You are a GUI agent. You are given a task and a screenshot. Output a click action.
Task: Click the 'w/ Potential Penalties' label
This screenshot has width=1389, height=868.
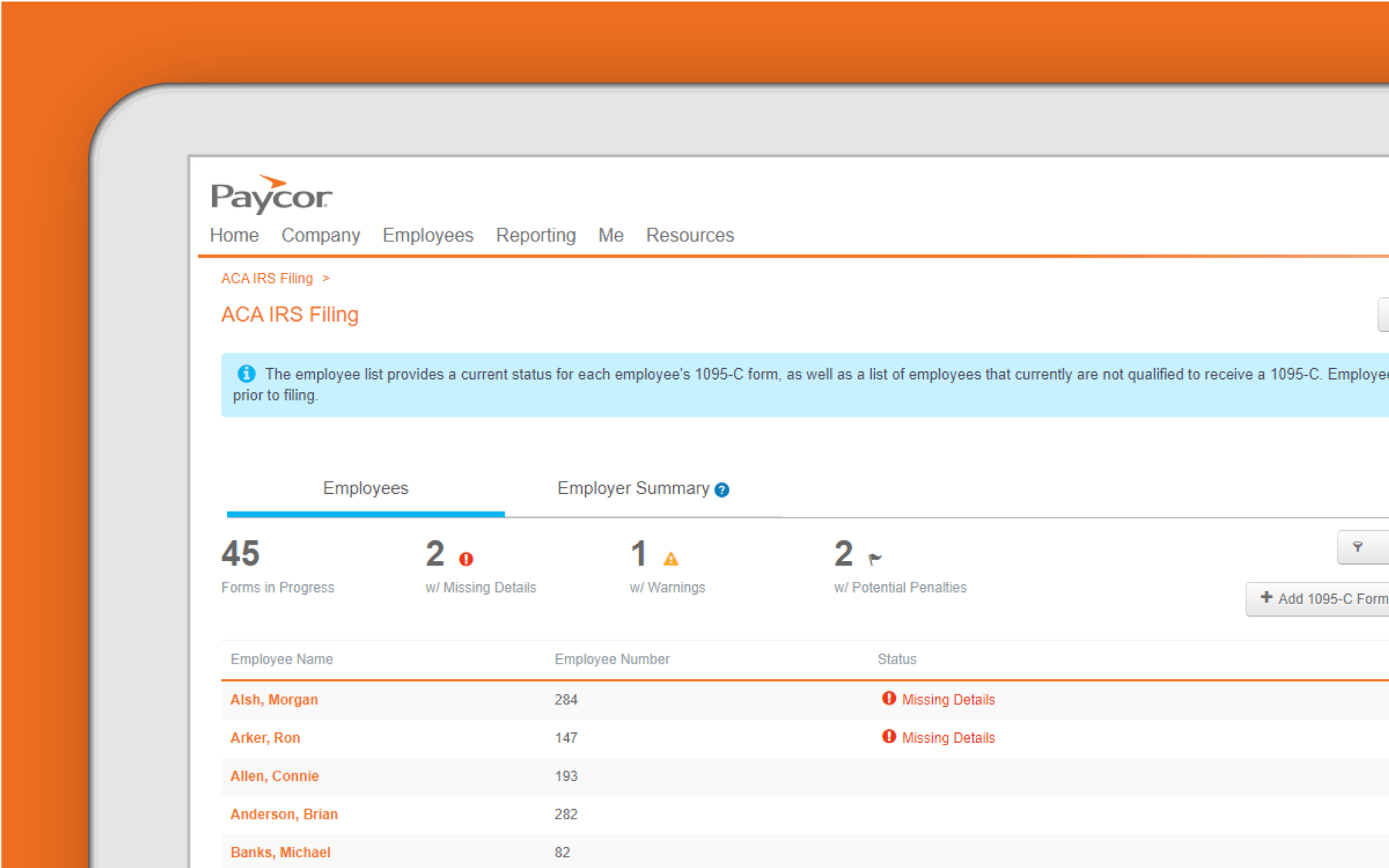pos(900,587)
